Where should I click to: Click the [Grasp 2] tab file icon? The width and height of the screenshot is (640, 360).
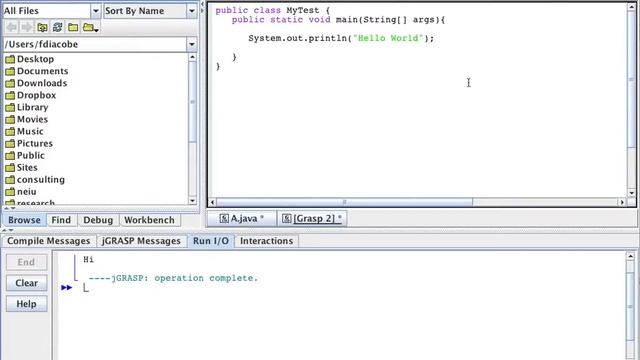[287, 218]
